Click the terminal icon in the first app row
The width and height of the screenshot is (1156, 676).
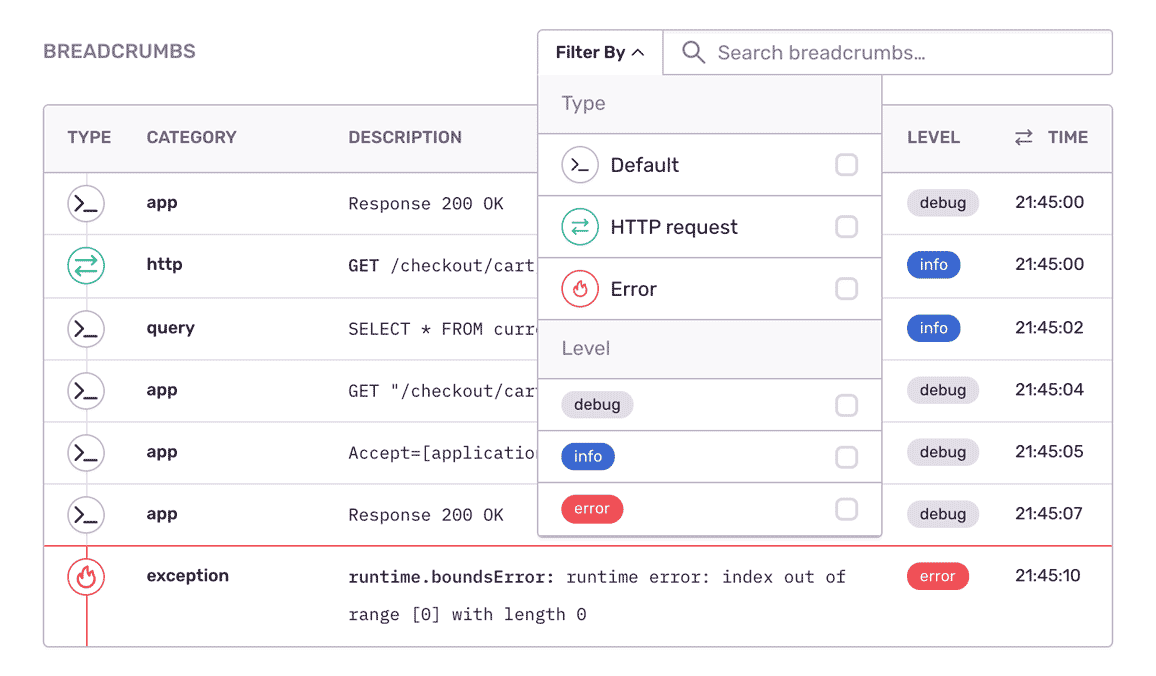[x=86, y=203]
